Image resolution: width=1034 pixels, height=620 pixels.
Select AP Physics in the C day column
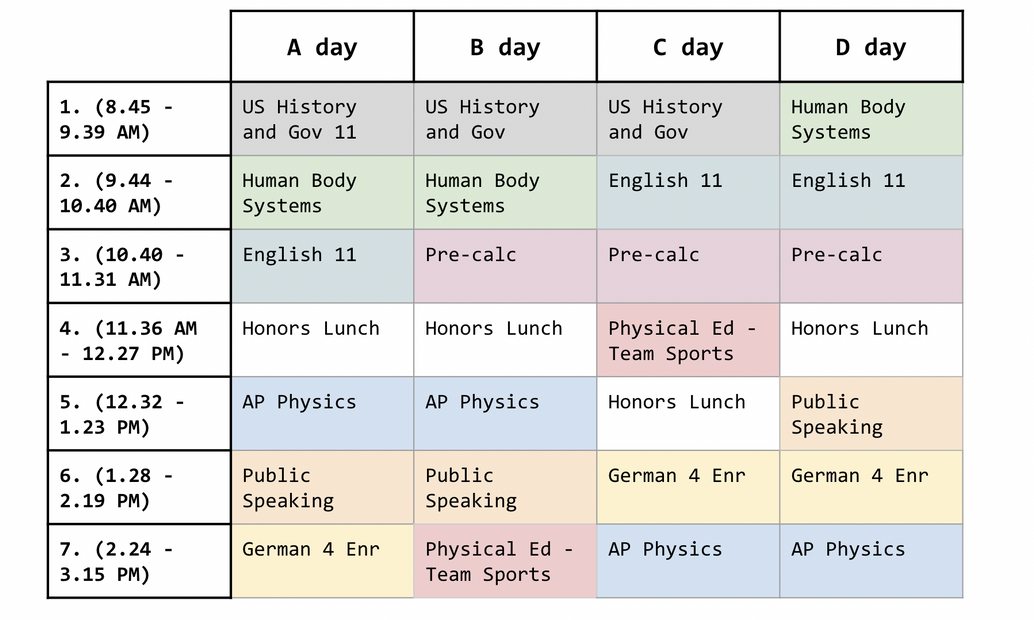pos(688,562)
